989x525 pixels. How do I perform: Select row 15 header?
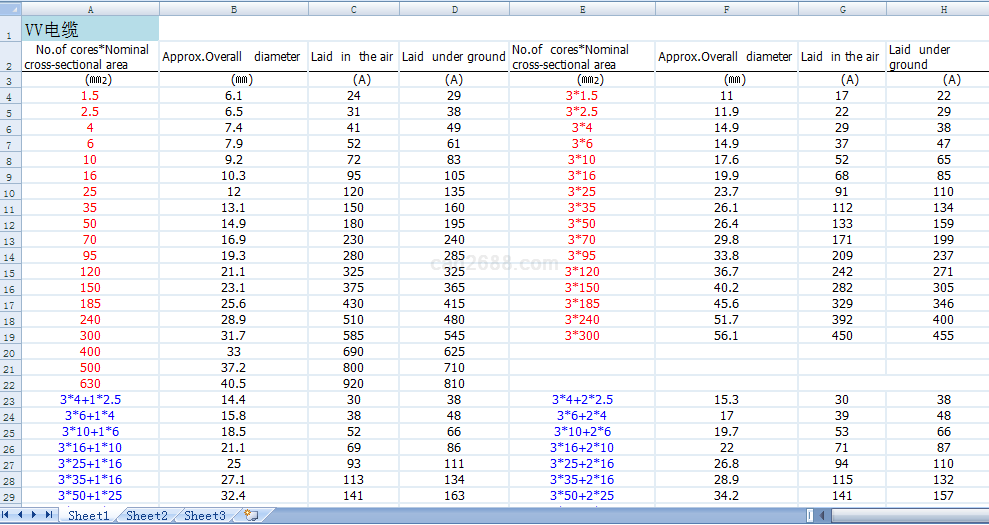pos(9,272)
